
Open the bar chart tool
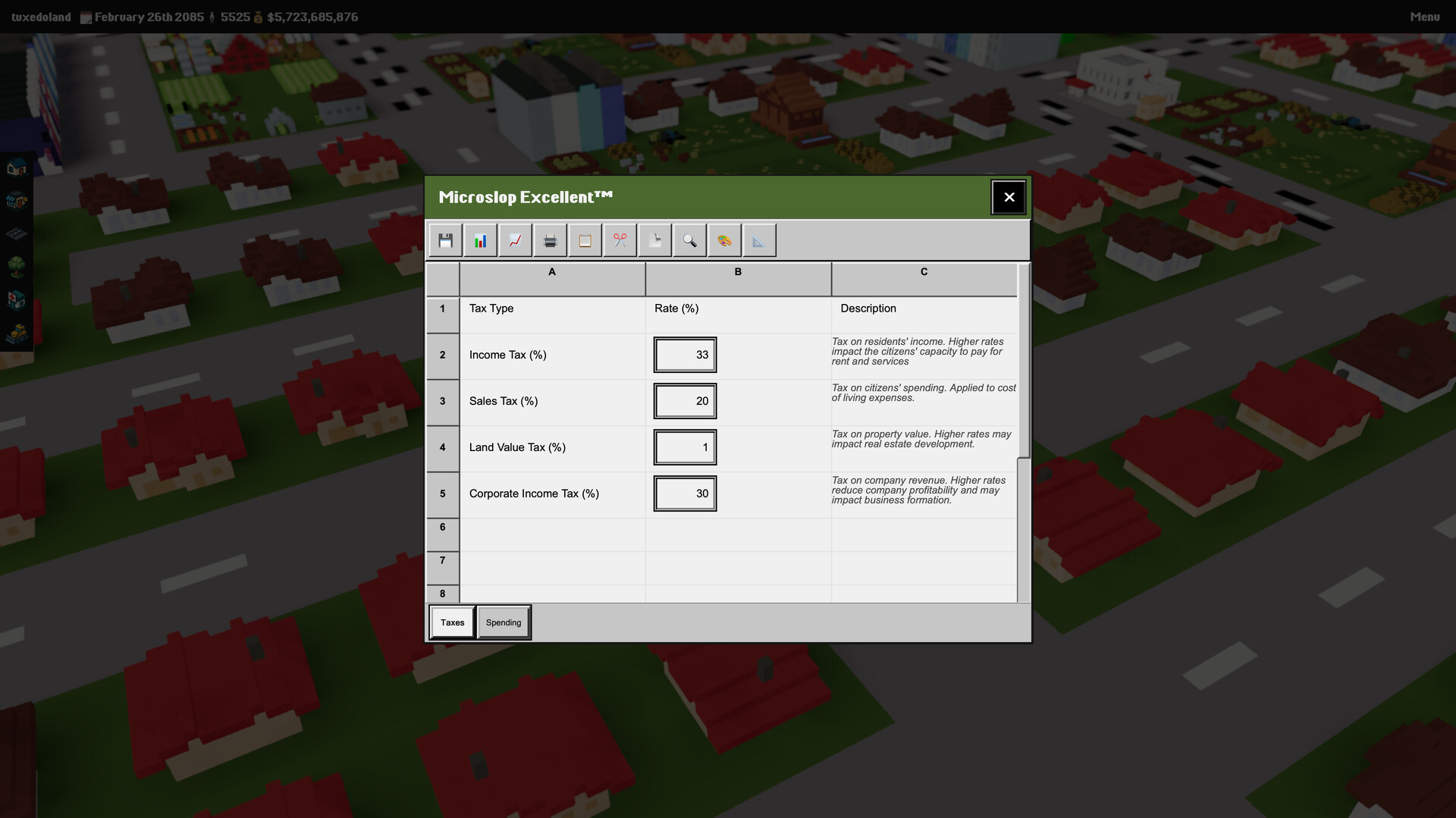pos(479,240)
